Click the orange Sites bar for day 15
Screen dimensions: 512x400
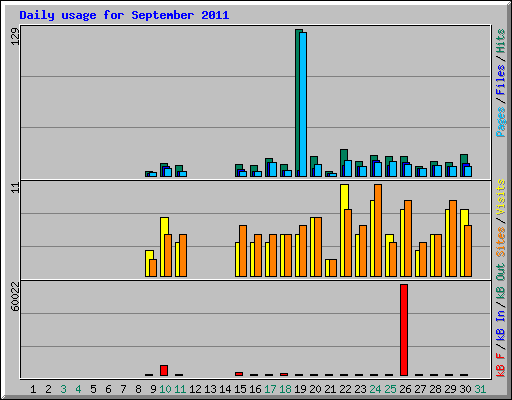click(243, 251)
